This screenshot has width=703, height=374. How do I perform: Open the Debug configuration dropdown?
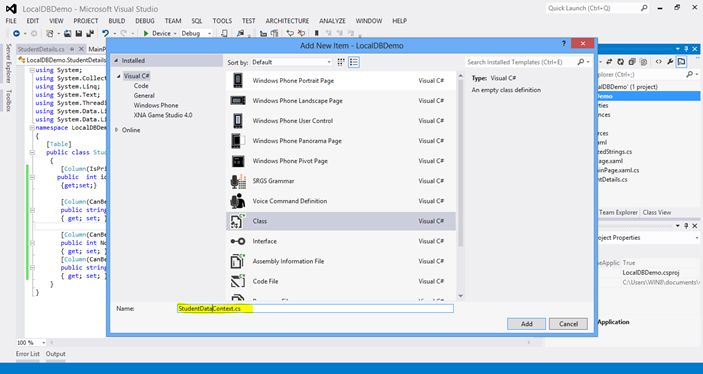coord(196,33)
